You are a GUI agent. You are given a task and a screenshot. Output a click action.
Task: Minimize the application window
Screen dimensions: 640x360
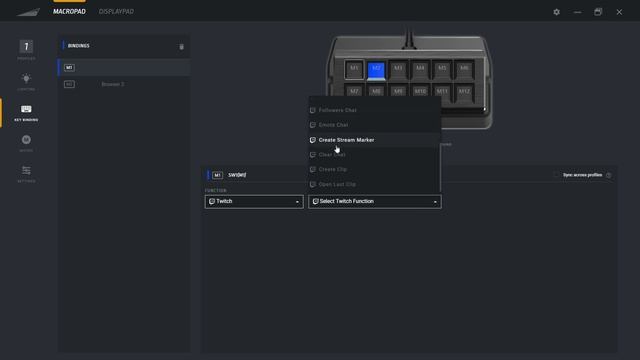pyautogui.click(x=577, y=12)
